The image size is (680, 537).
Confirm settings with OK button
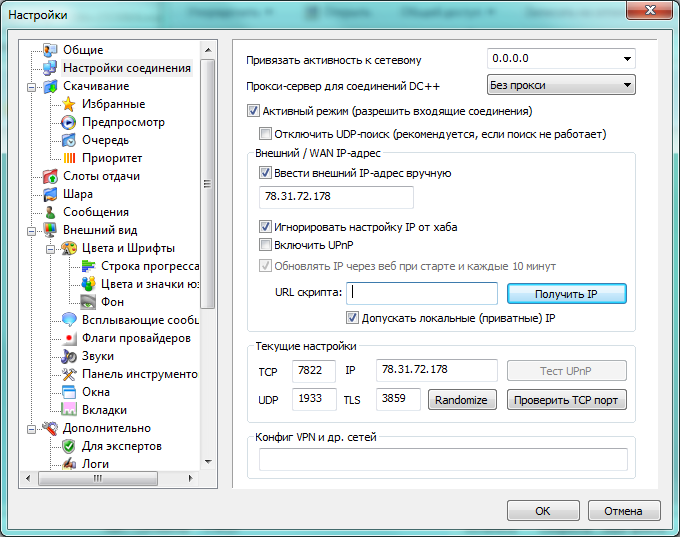point(543,511)
